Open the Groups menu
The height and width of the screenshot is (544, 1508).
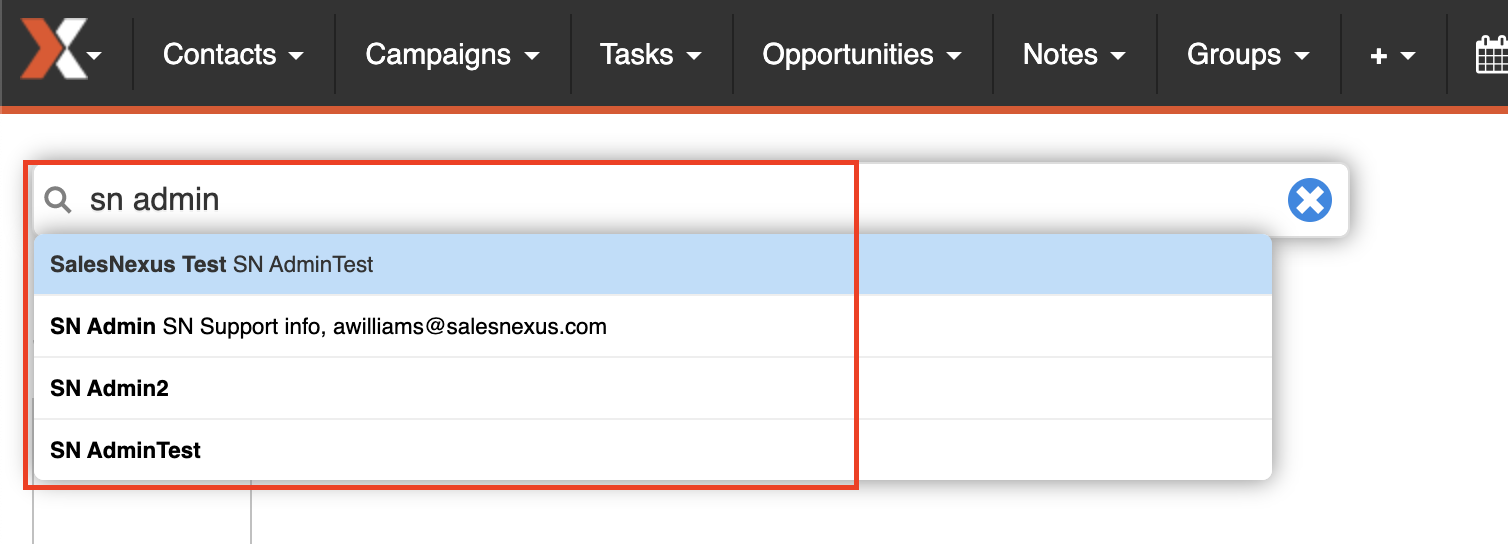[1249, 54]
